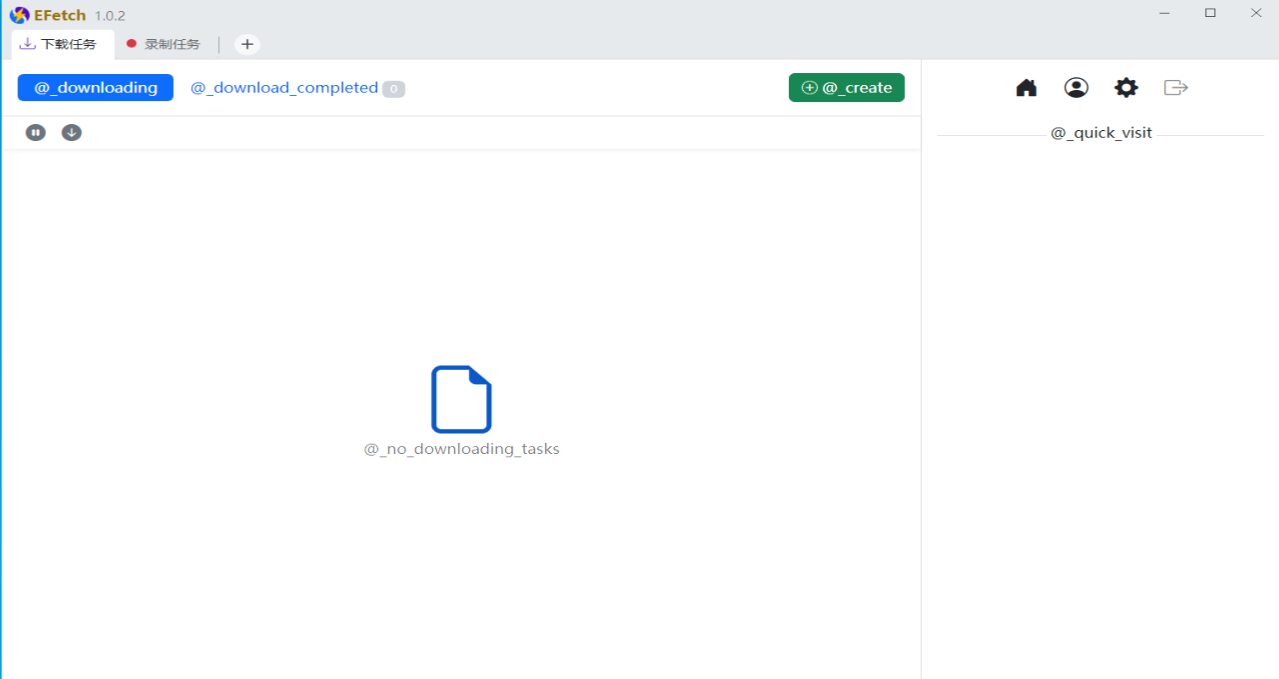
Task: Pause all downloads with pause icon
Action: (36, 133)
